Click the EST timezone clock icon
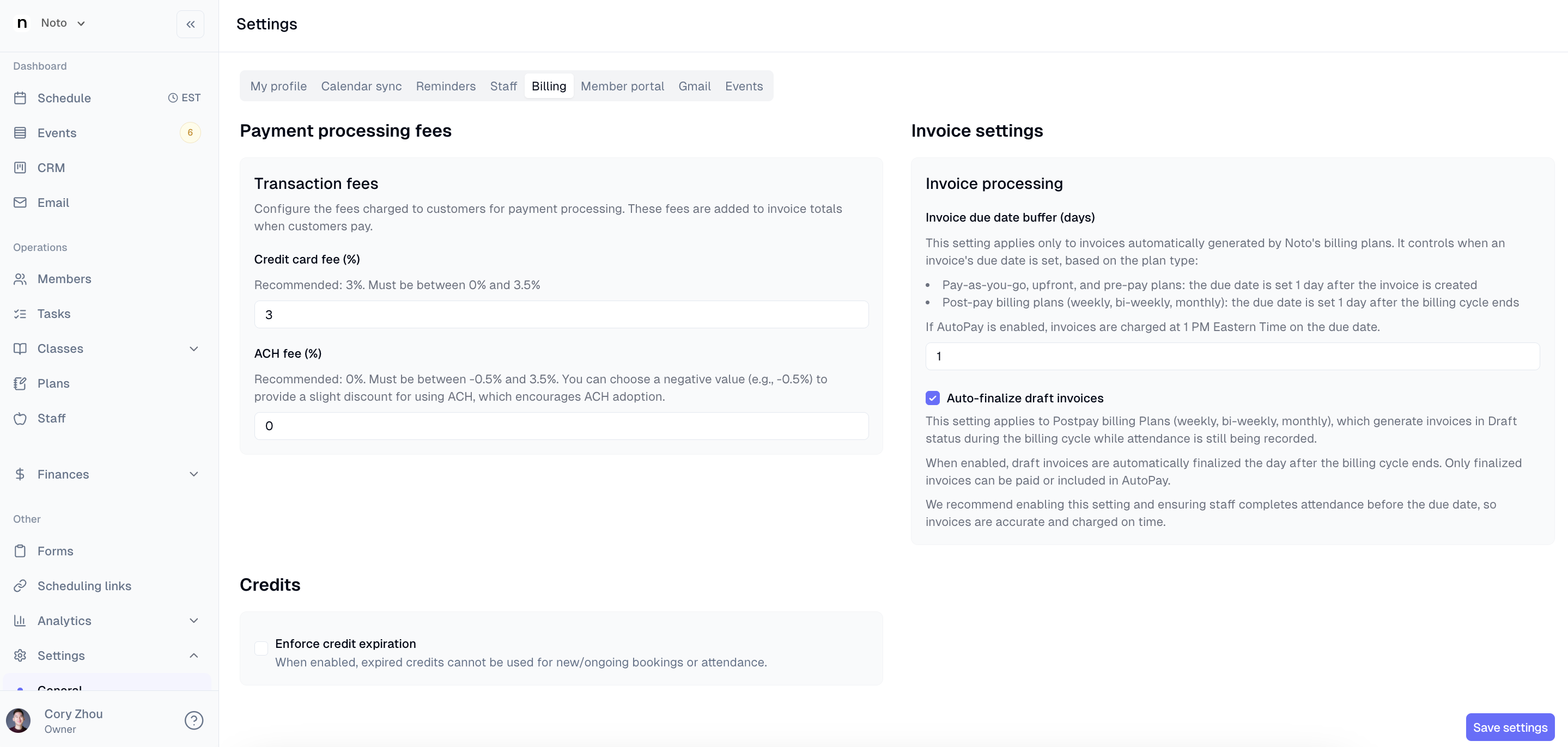This screenshot has width=1568, height=747. point(173,98)
